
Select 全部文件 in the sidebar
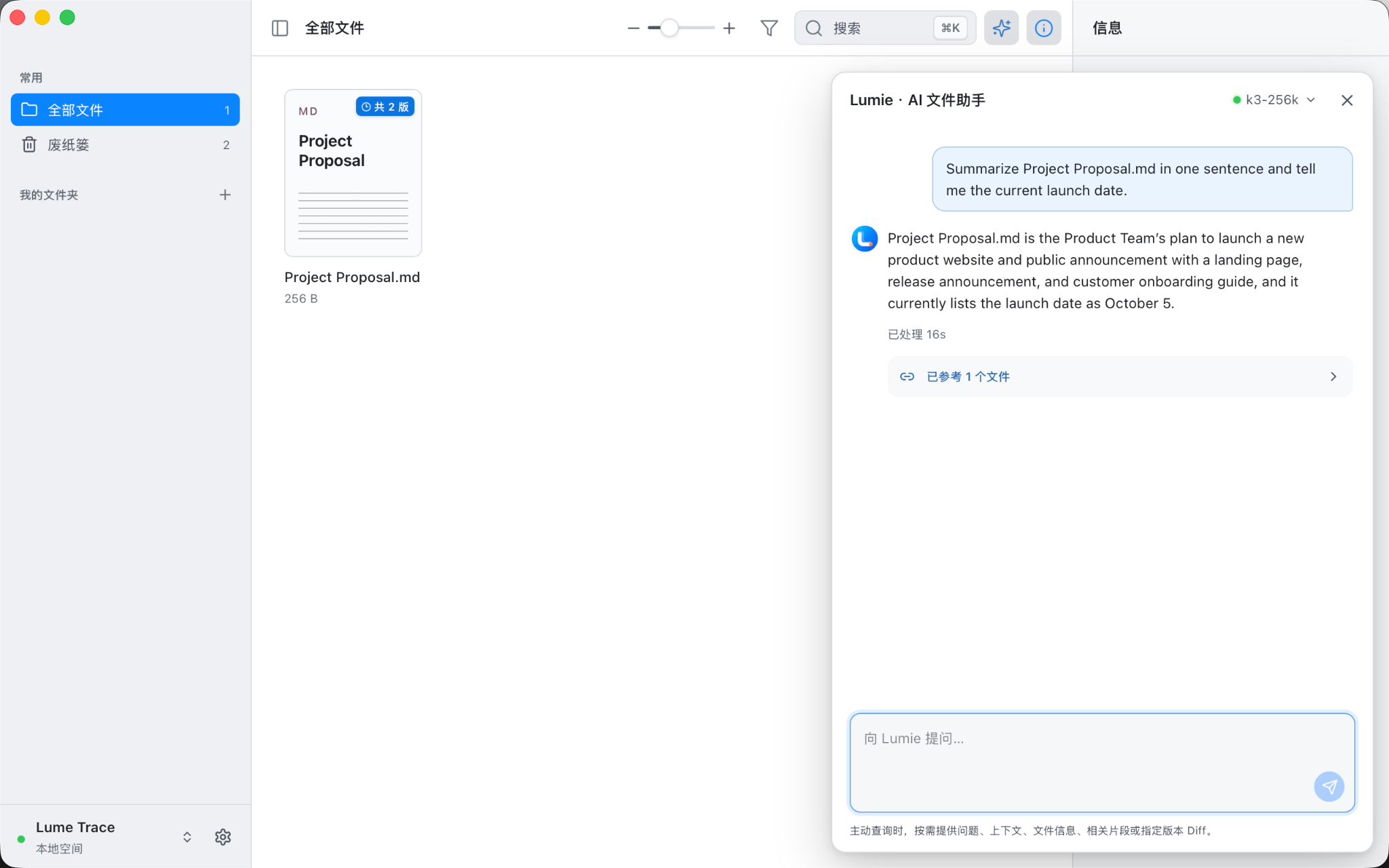[125, 110]
